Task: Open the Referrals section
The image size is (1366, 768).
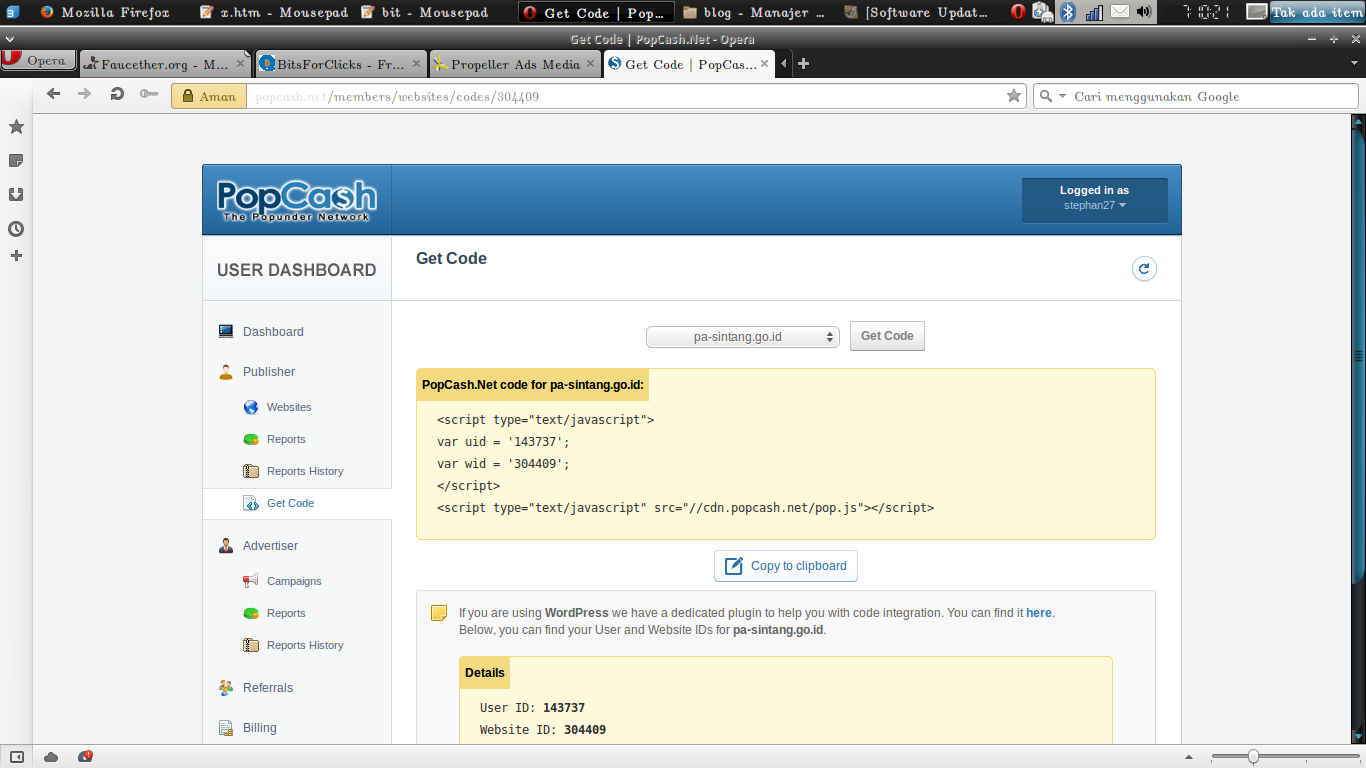Action: tap(268, 688)
